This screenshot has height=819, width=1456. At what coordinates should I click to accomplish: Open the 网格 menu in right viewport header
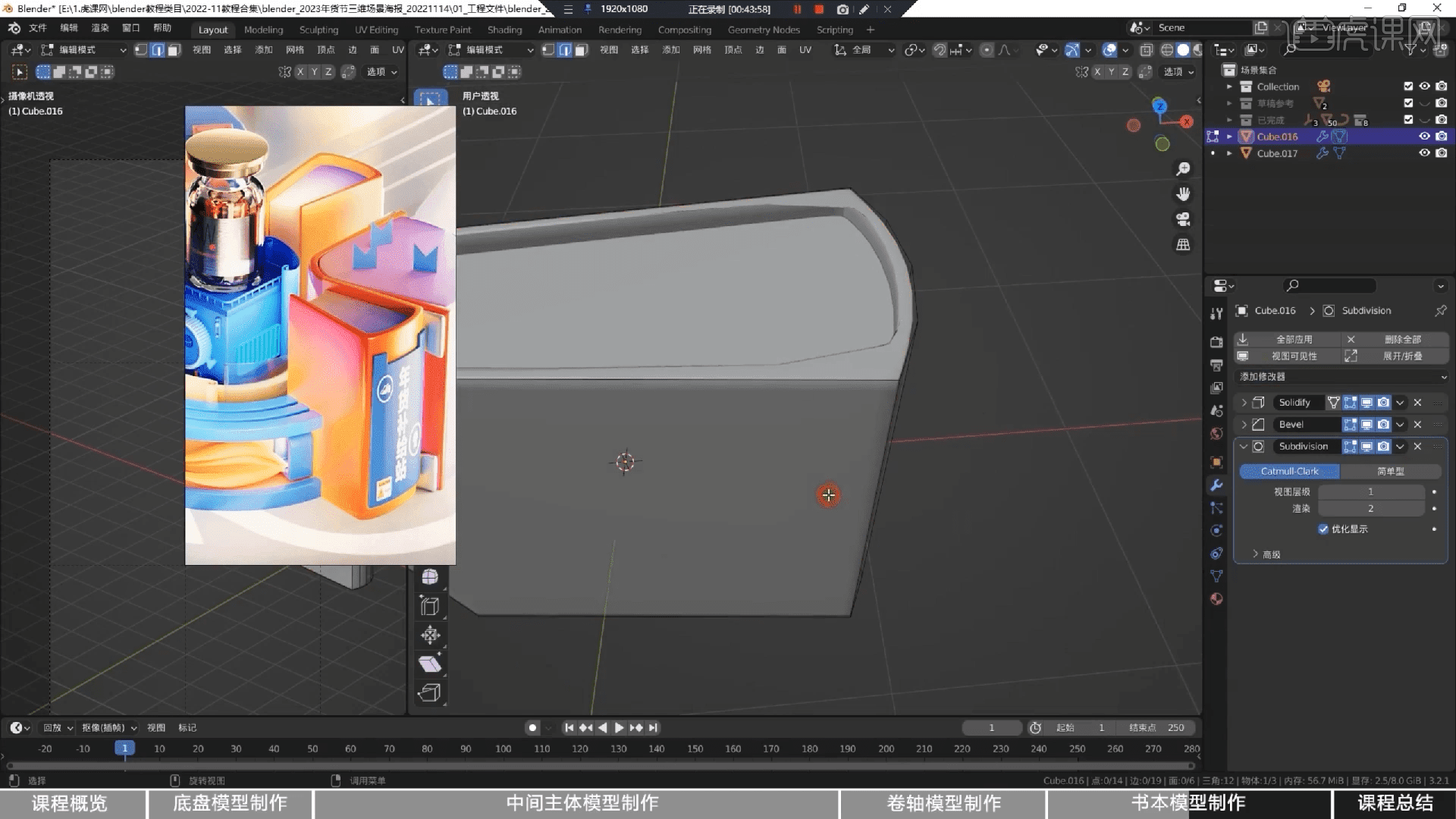tap(702, 50)
